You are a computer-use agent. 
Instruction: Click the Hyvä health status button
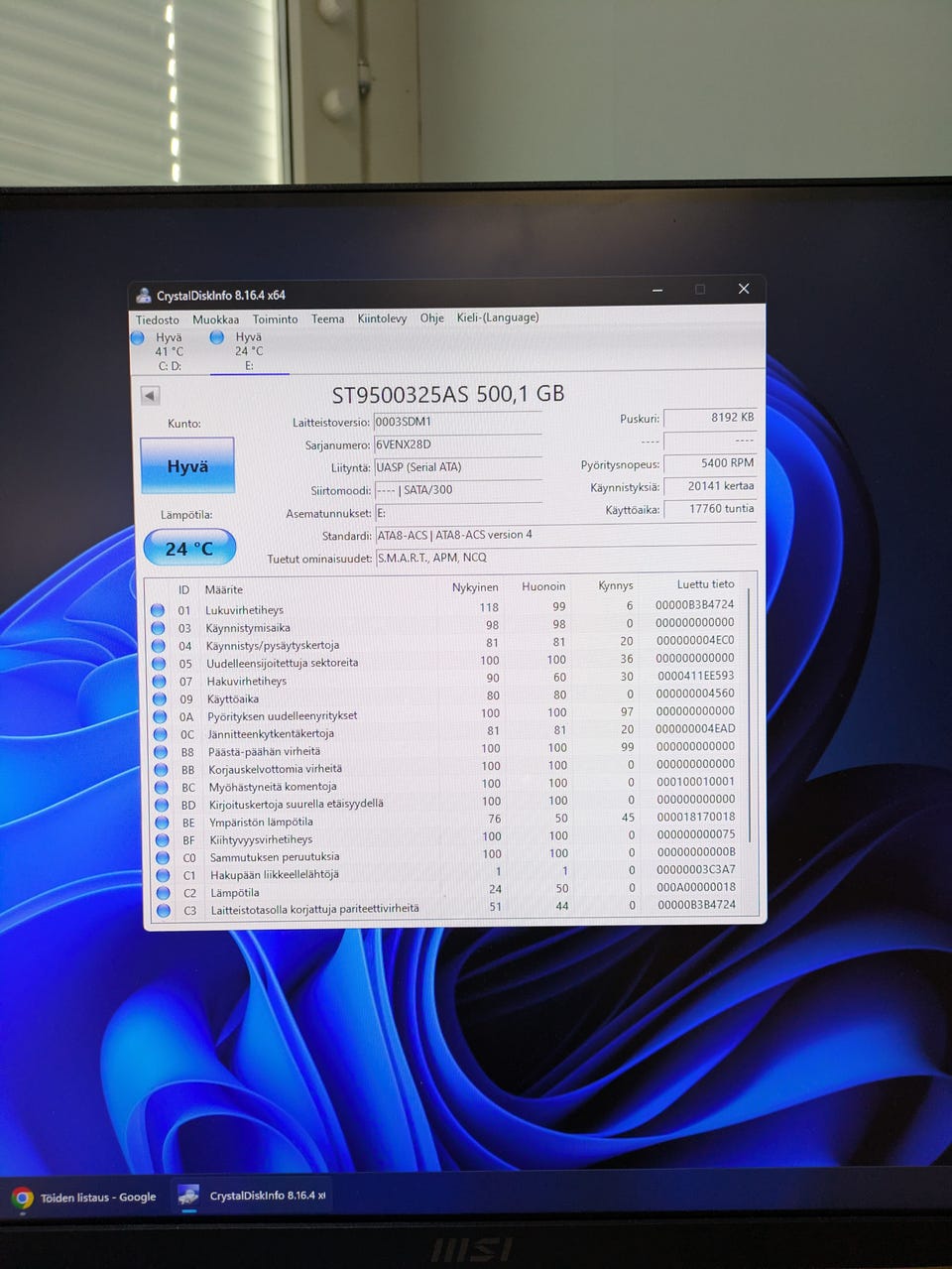point(187,466)
